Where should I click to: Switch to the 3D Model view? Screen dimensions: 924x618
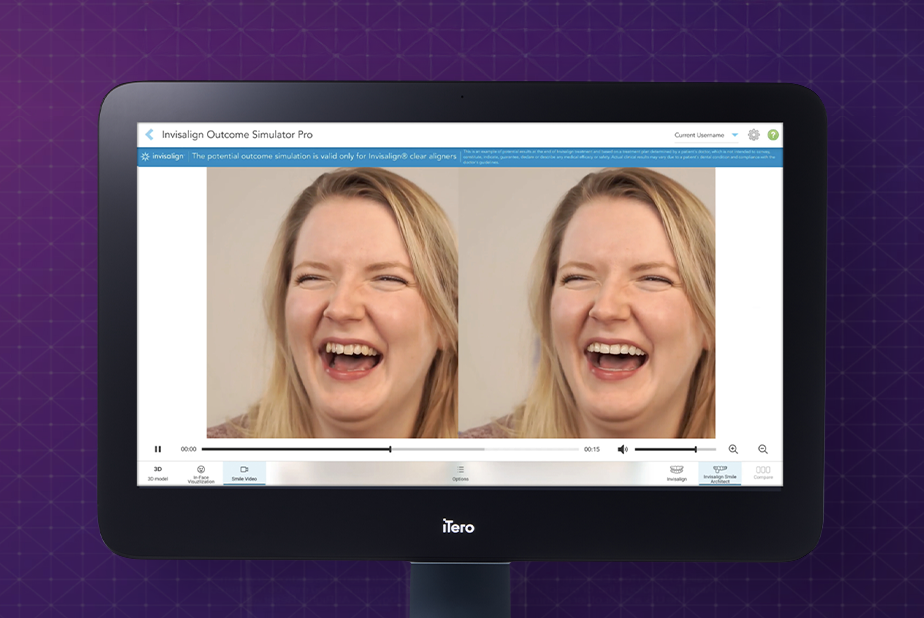(x=158, y=473)
